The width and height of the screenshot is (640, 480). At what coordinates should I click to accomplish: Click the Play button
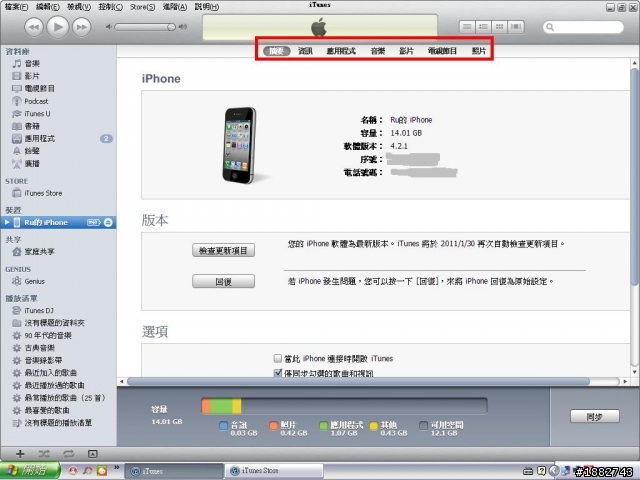click(x=58, y=27)
